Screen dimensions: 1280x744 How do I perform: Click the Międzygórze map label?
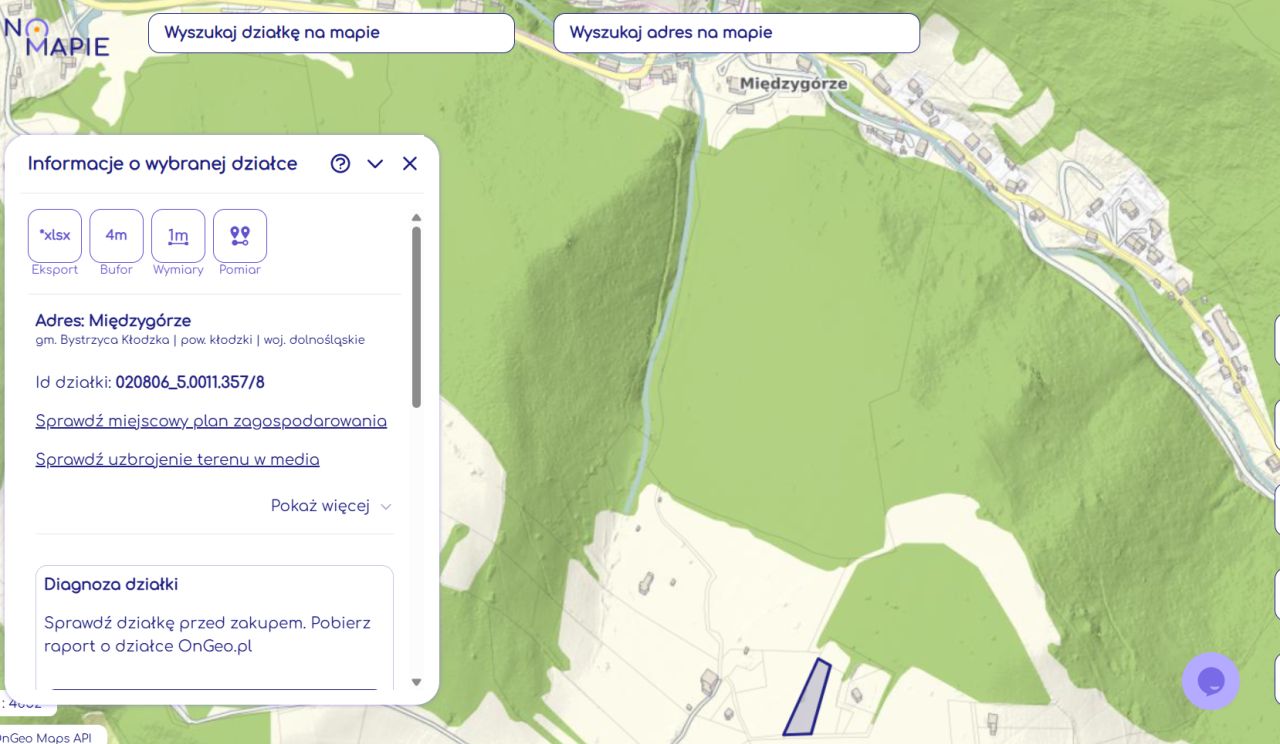(x=794, y=84)
